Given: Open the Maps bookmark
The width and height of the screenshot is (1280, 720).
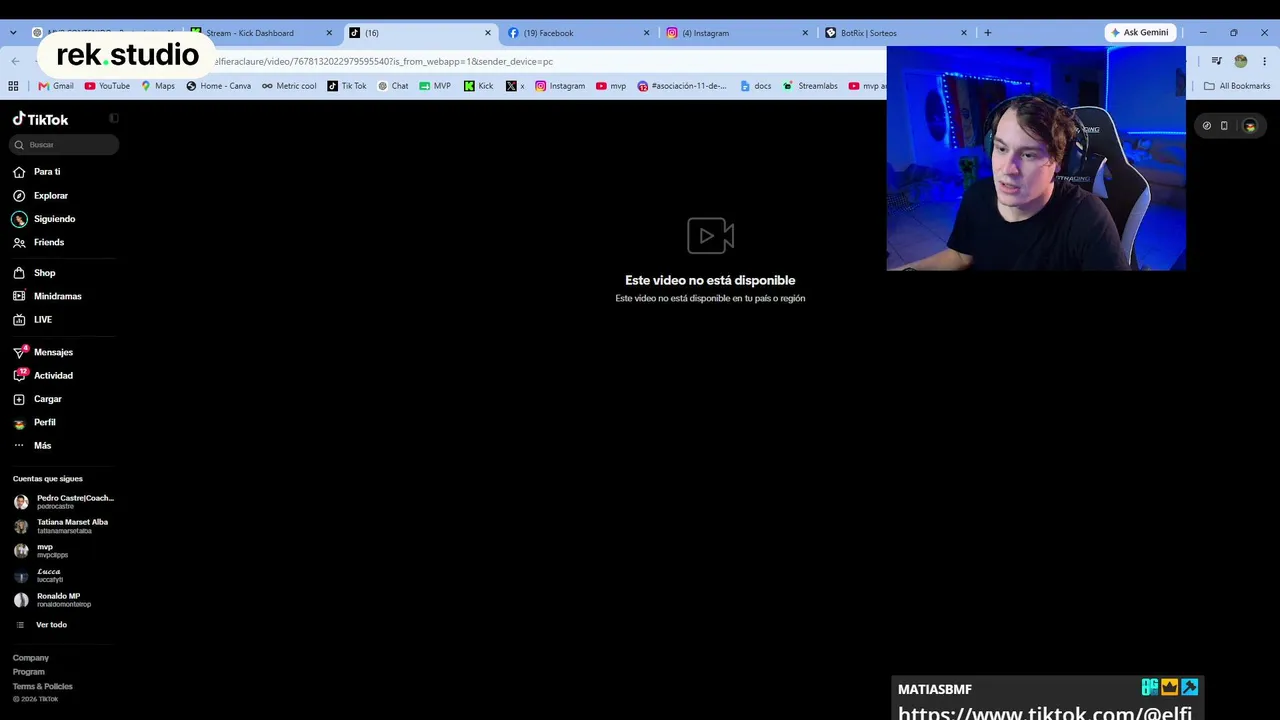Looking at the screenshot, I should click(158, 86).
